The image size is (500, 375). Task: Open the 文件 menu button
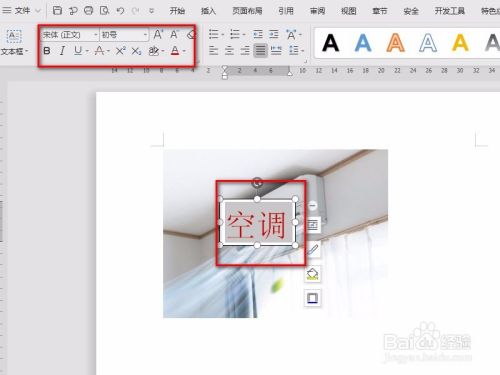coord(21,11)
